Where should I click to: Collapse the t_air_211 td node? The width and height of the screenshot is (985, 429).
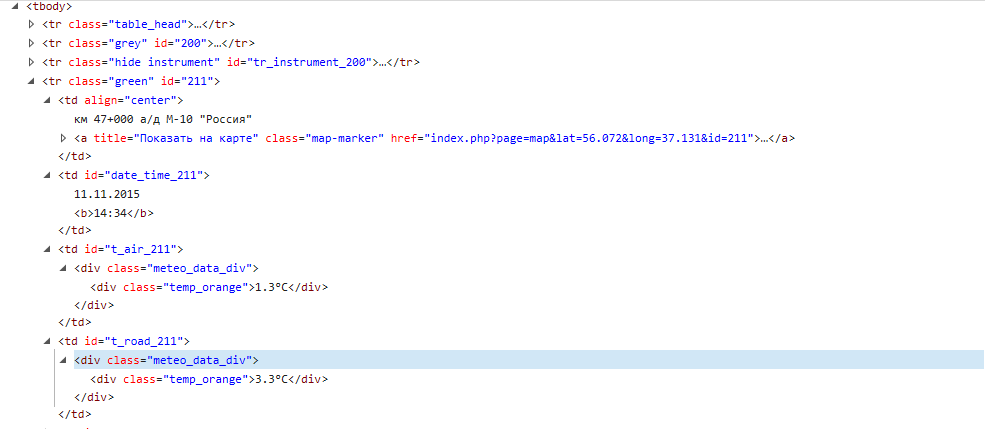(x=49, y=248)
